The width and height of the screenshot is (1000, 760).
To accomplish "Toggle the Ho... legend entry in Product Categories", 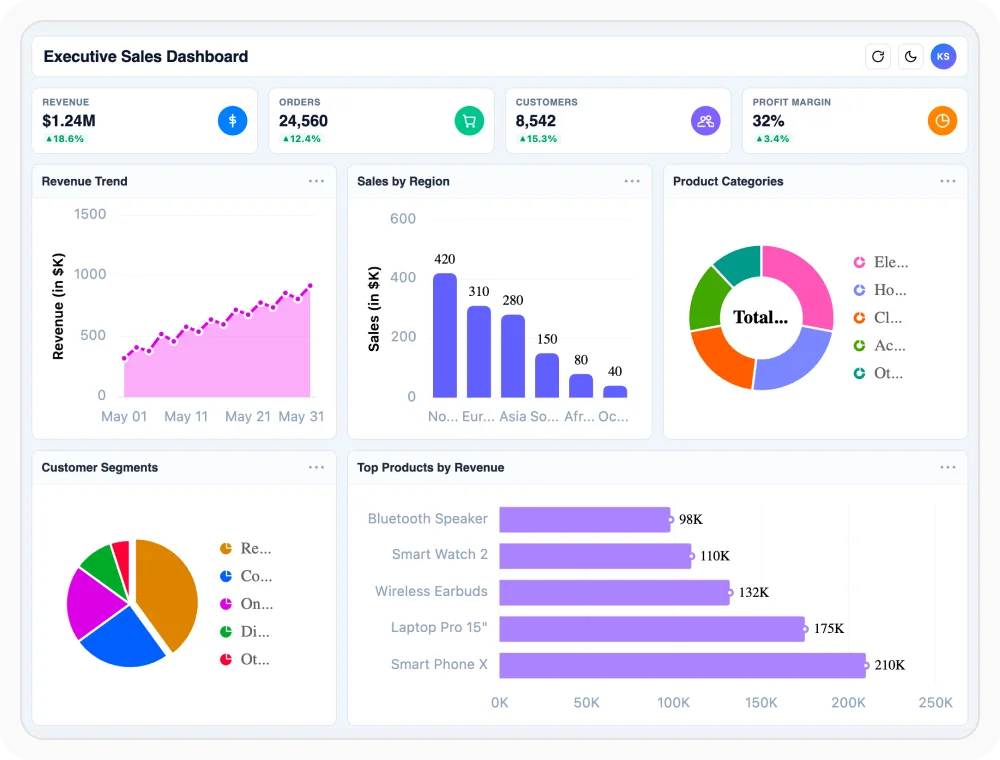I will pyautogui.click(x=880, y=290).
